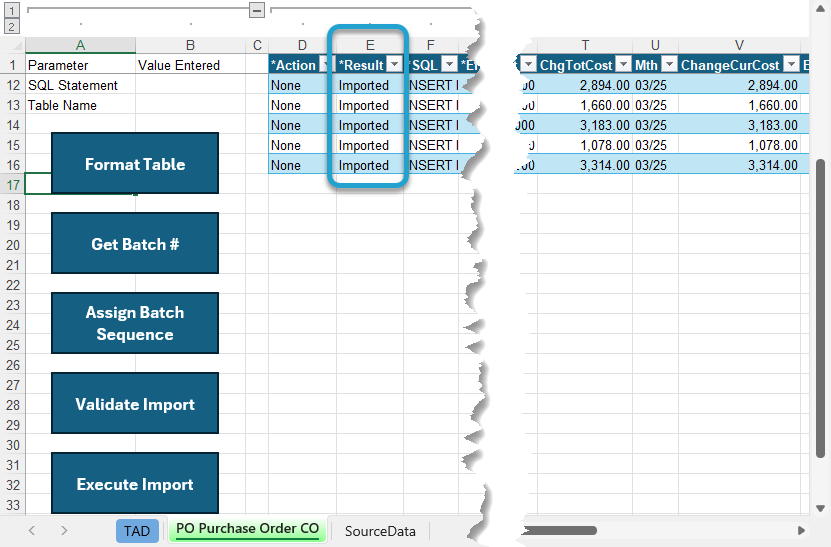Open the PO Purchase Order CO sheet tab

click(247, 529)
